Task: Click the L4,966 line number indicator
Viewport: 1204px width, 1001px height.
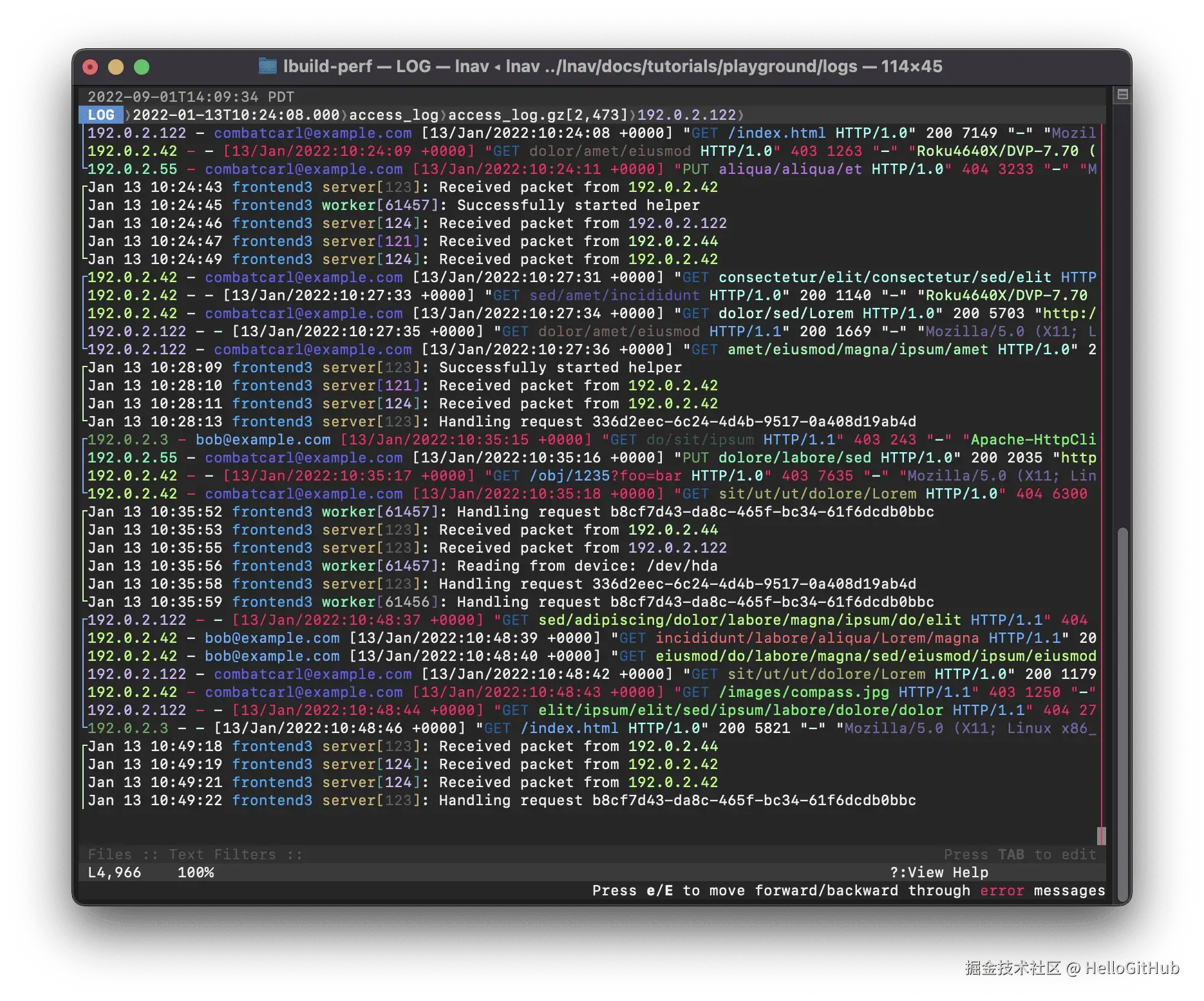Action: 115,873
